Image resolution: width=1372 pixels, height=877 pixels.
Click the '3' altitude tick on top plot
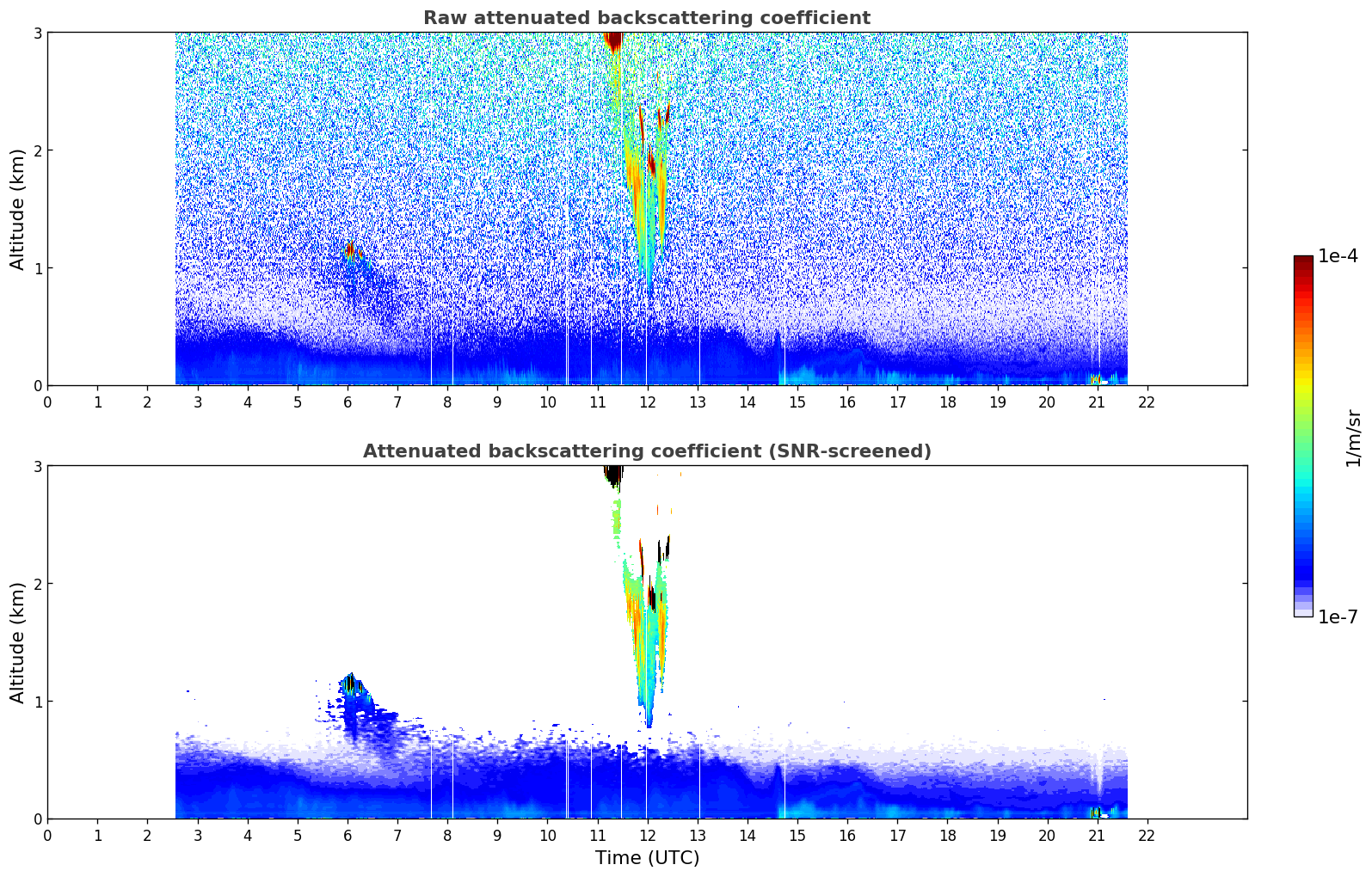37,33
